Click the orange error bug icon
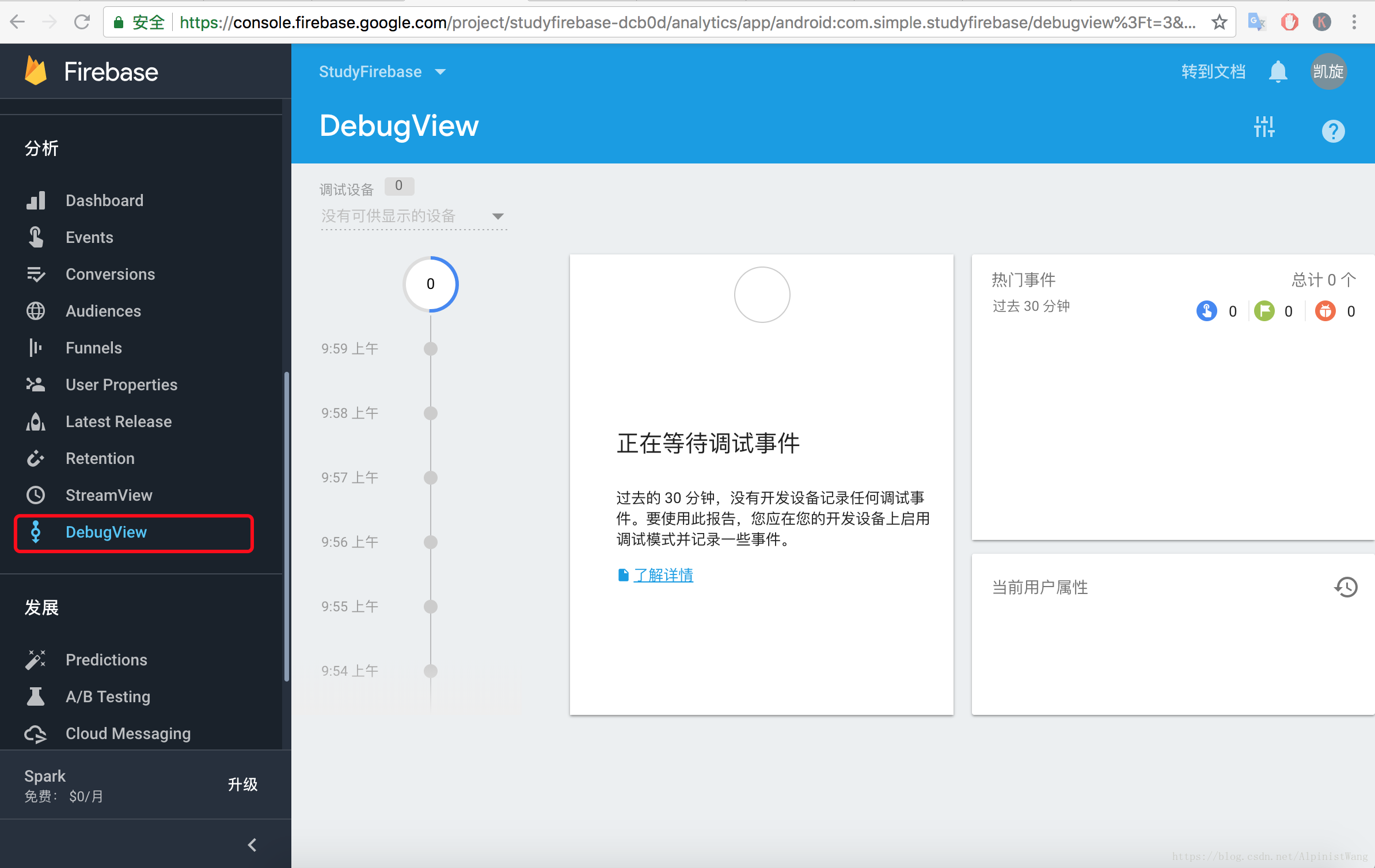The height and width of the screenshot is (868, 1375). coord(1325,311)
